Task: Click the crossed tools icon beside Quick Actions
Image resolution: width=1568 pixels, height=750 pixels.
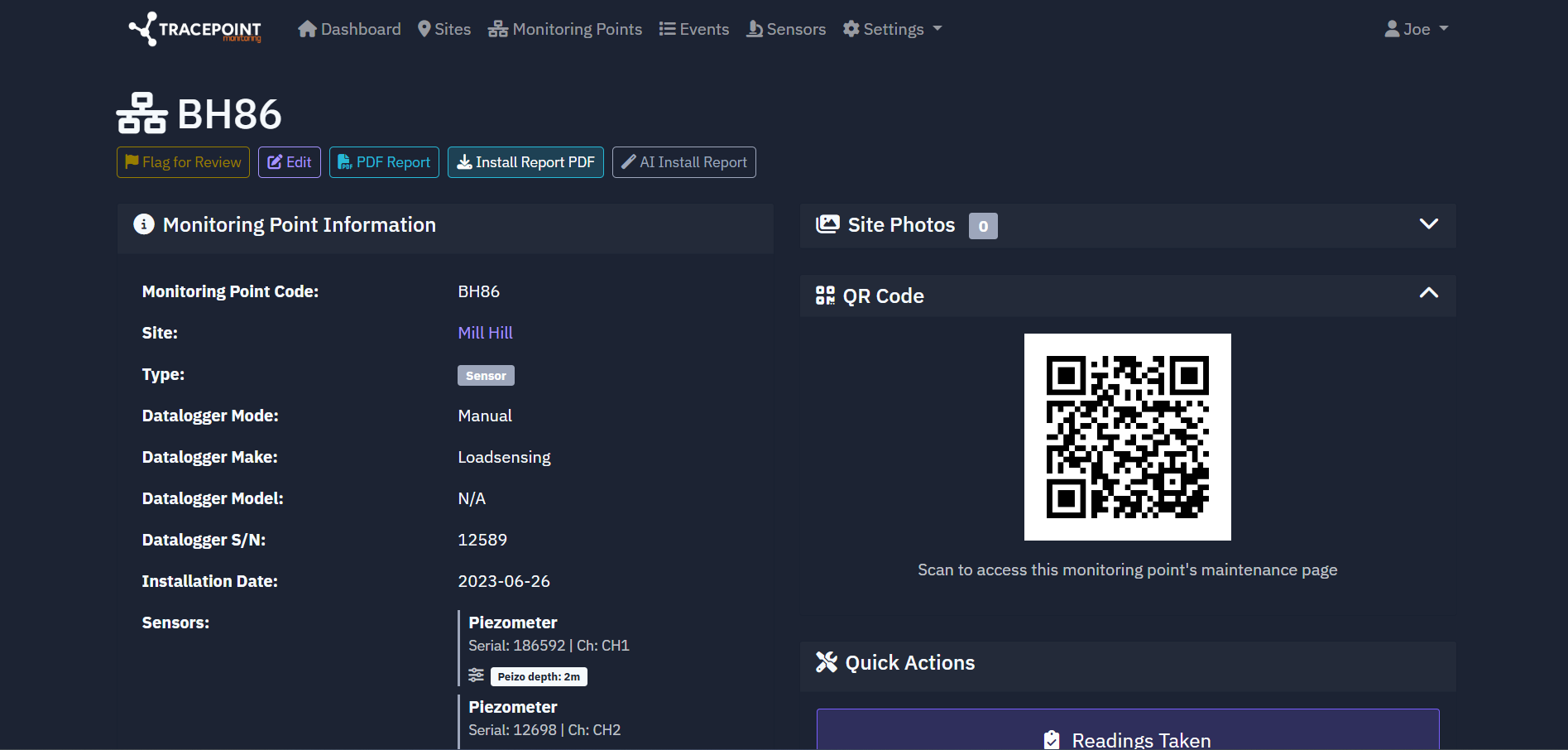Action: tap(825, 662)
